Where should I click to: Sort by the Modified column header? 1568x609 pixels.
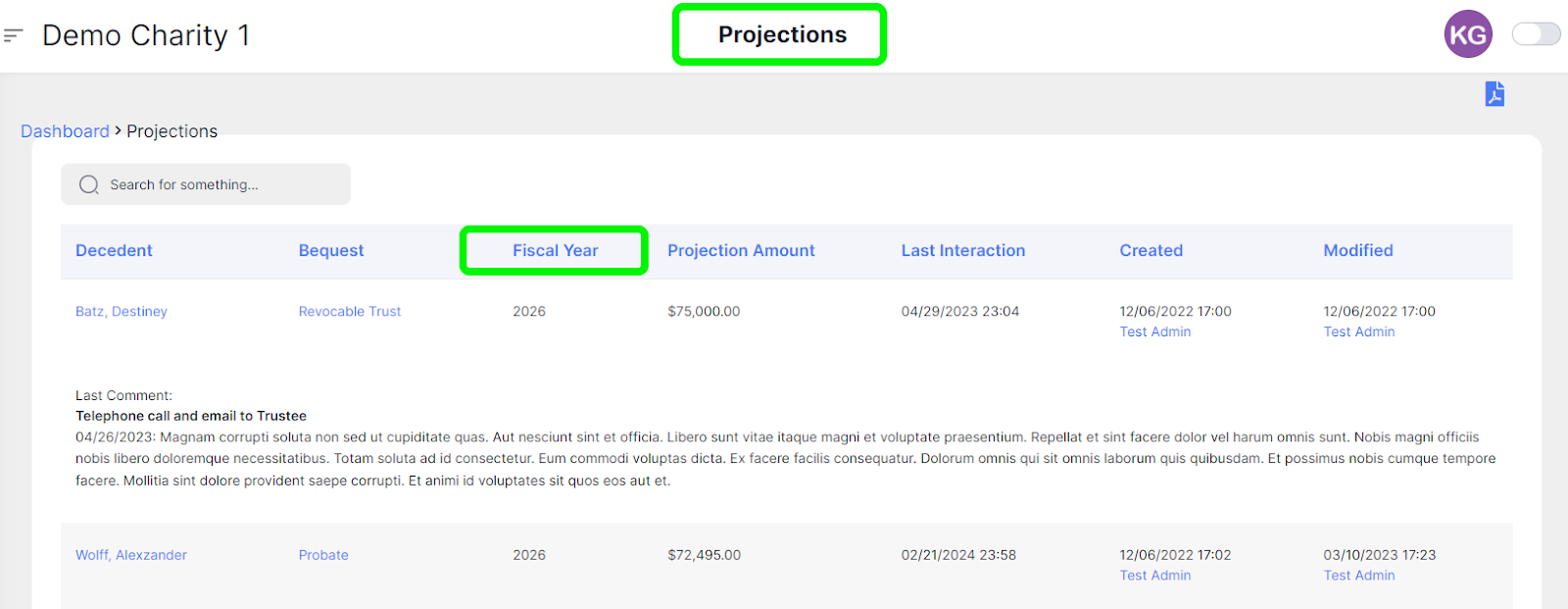(1358, 250)
